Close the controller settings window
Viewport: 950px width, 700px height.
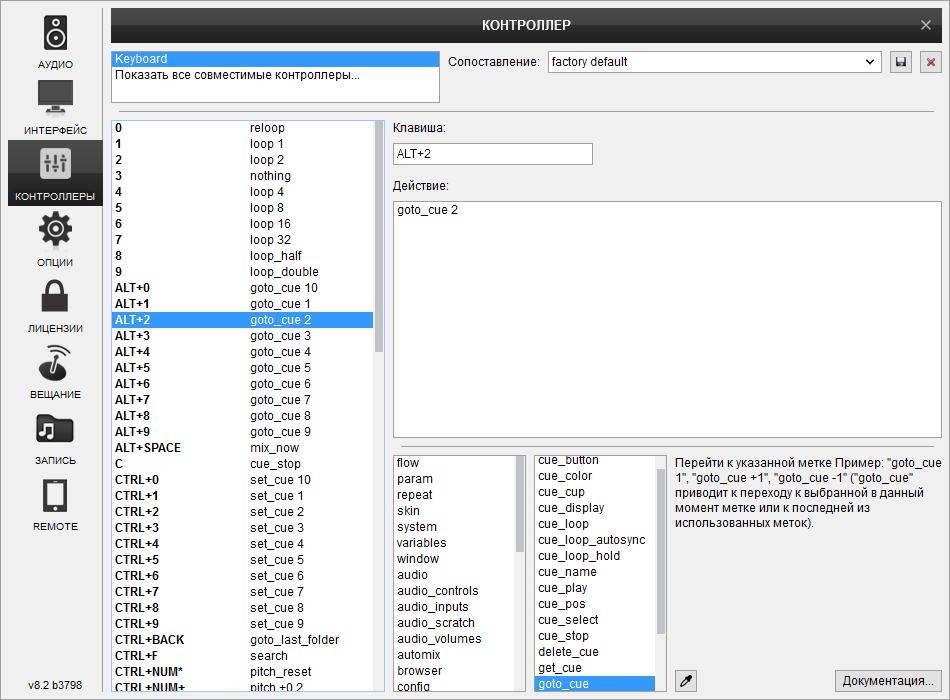[x=925, y=25]
